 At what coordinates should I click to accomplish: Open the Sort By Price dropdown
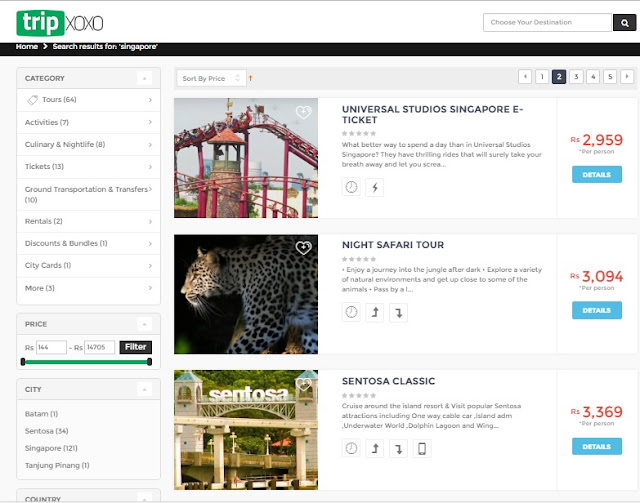tap(211, 78)
